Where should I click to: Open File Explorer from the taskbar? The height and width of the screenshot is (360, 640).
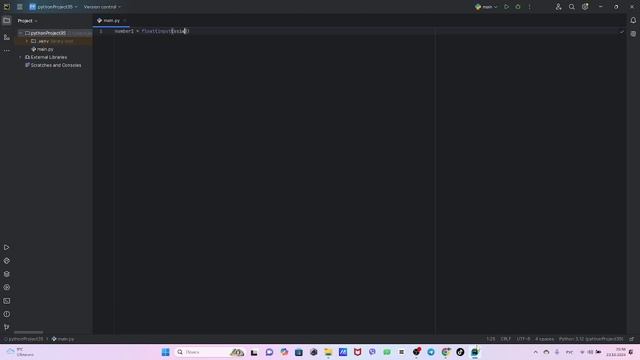pos(328,352)
